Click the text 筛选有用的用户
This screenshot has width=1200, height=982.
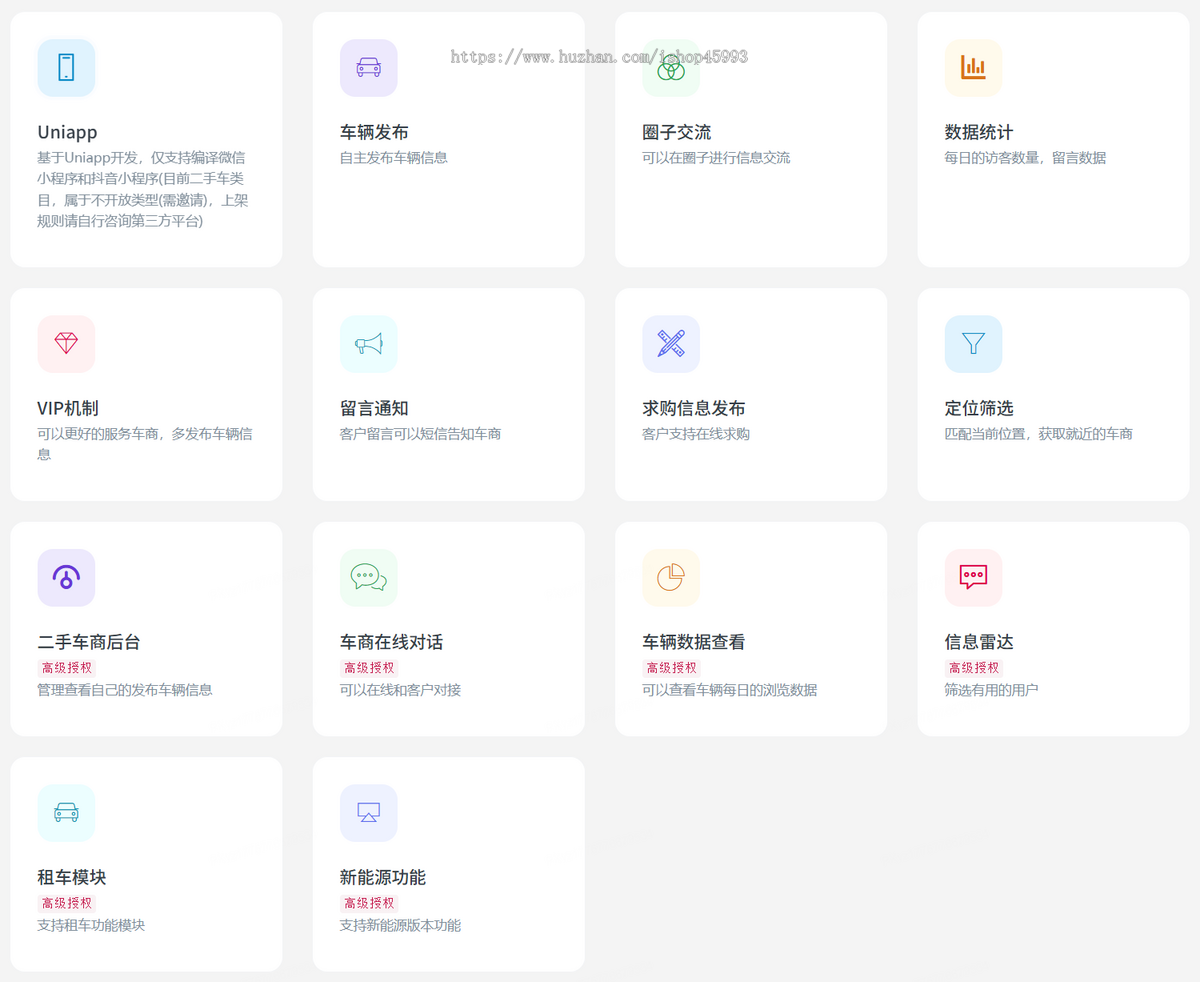(x=991, y=689)
